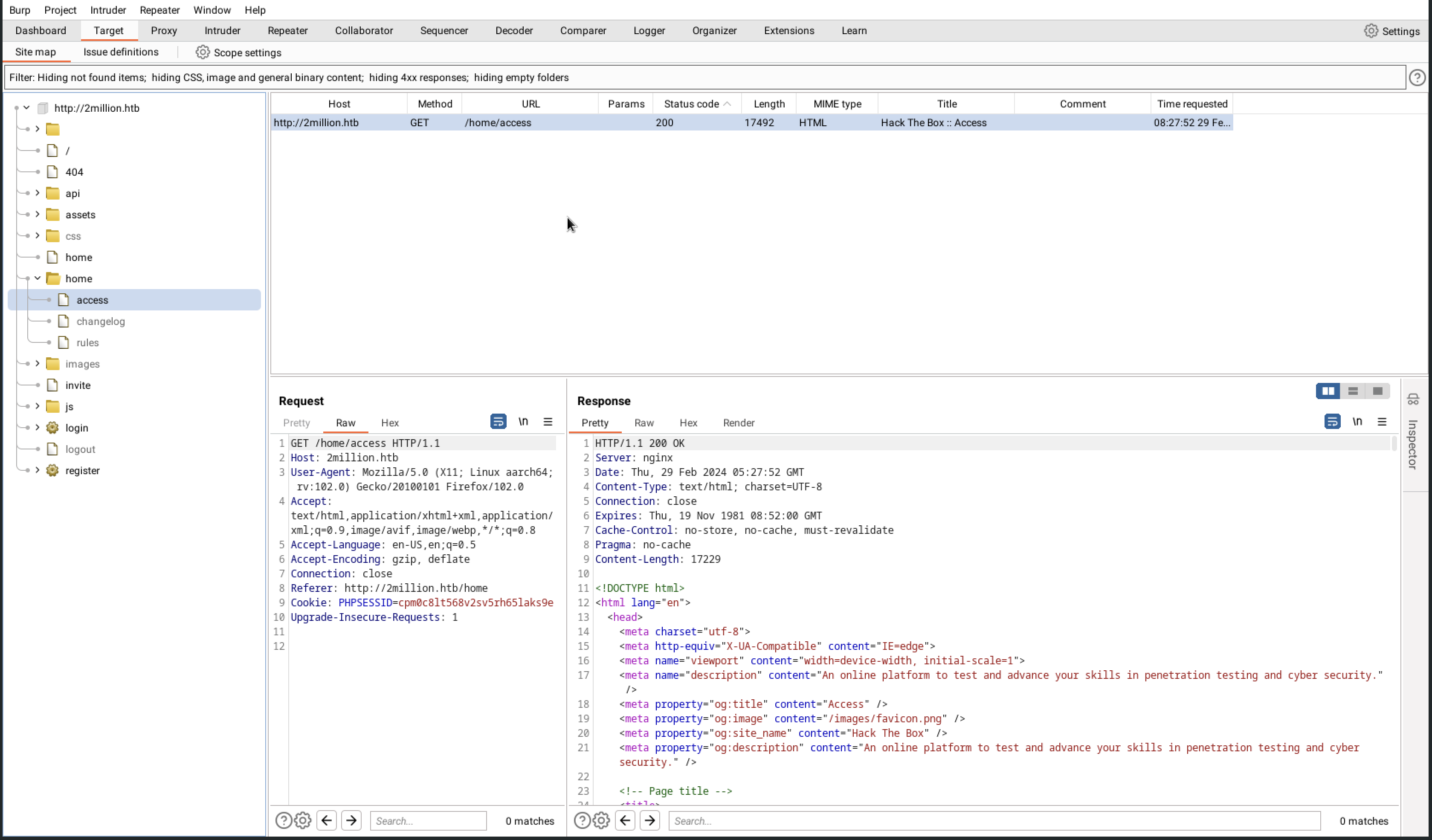Toggle non-printable chars \n in Request panel

[x=523, y=422]
